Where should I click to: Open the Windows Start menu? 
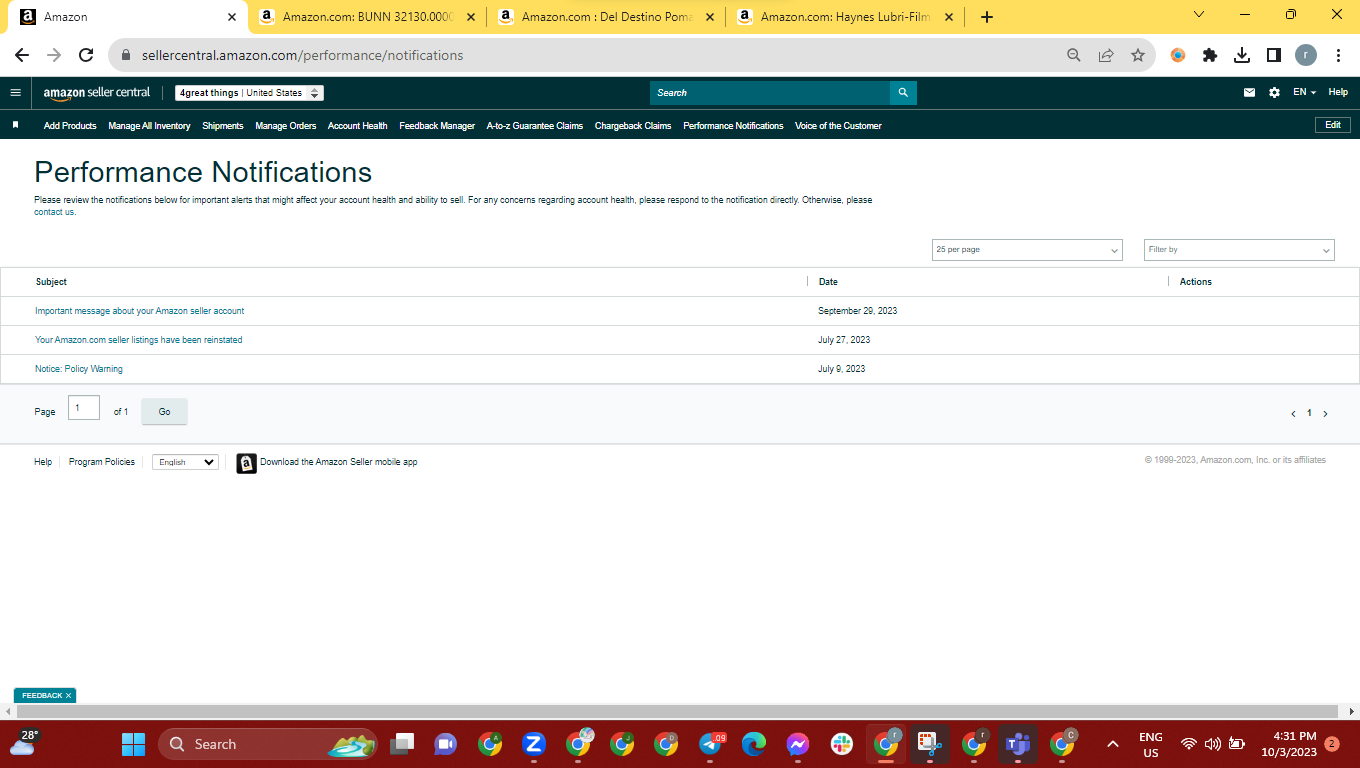coord(133,744)
